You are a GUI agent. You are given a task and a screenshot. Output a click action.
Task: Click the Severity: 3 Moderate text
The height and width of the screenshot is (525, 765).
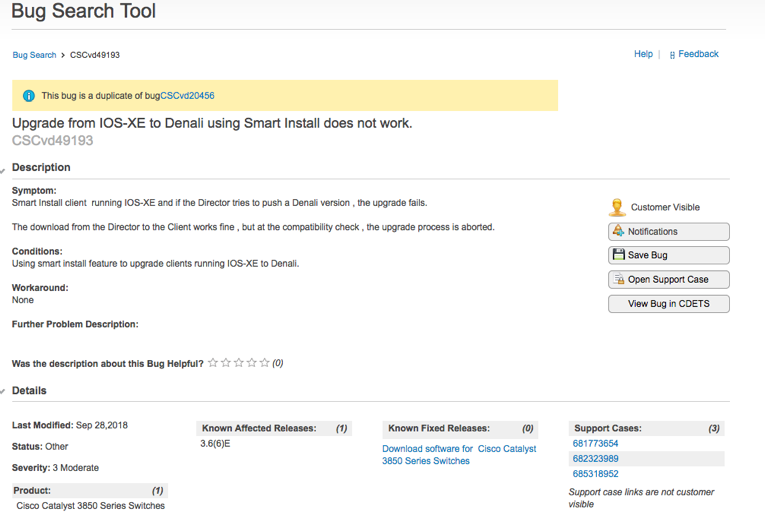click(55, 468)
